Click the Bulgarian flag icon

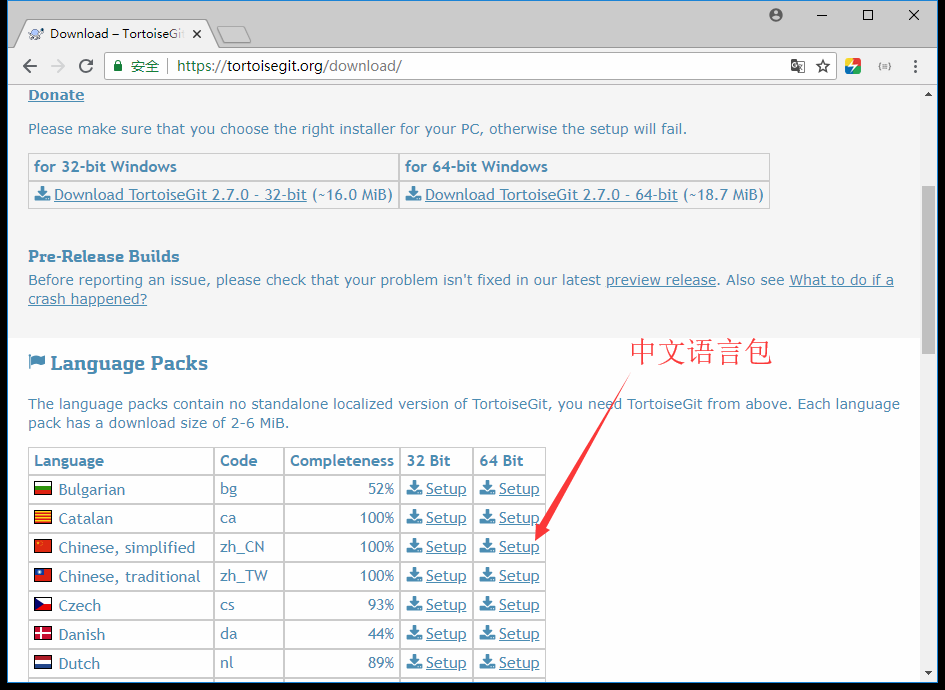43,488
